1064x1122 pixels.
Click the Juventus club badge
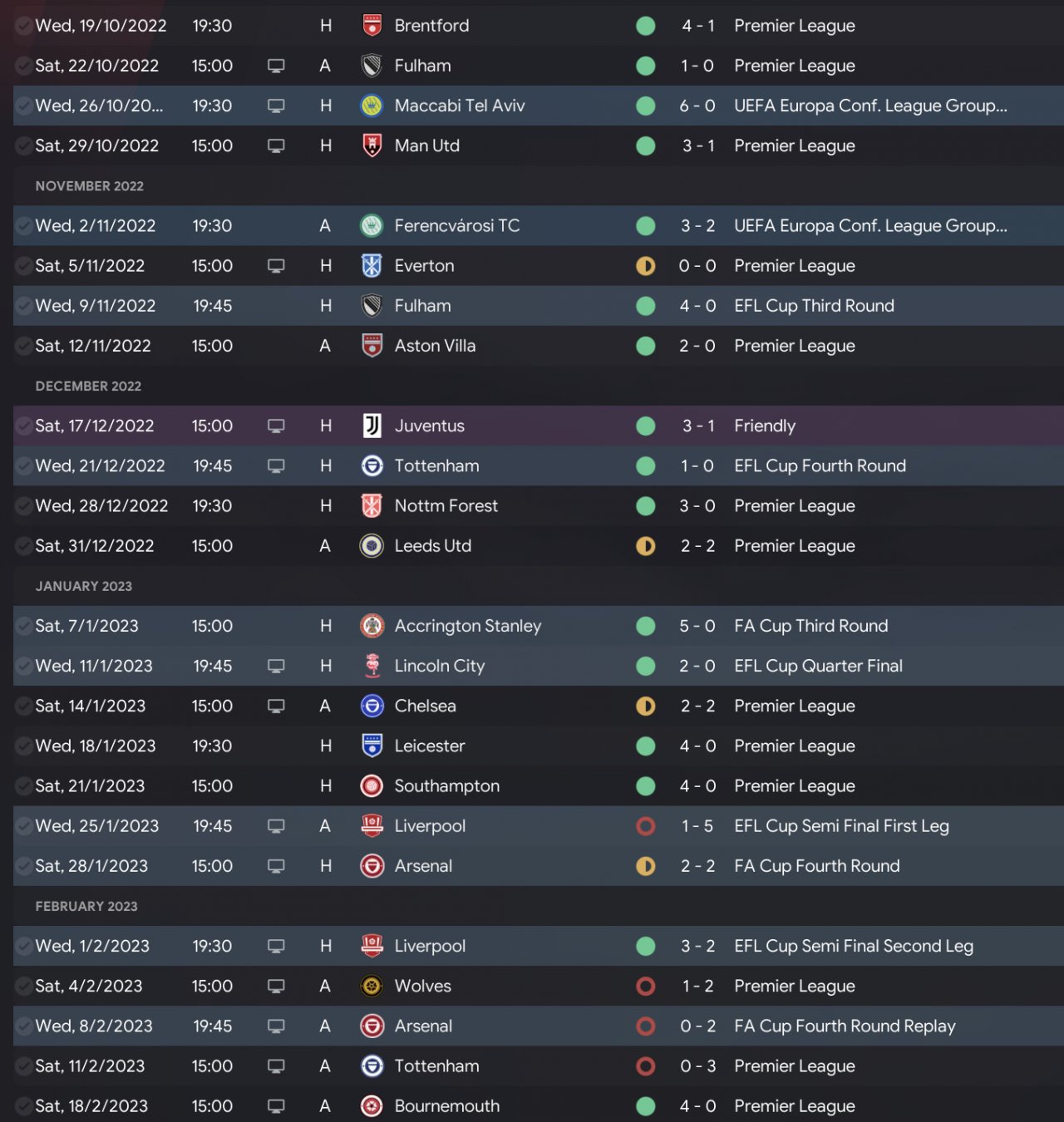[372, 426]
